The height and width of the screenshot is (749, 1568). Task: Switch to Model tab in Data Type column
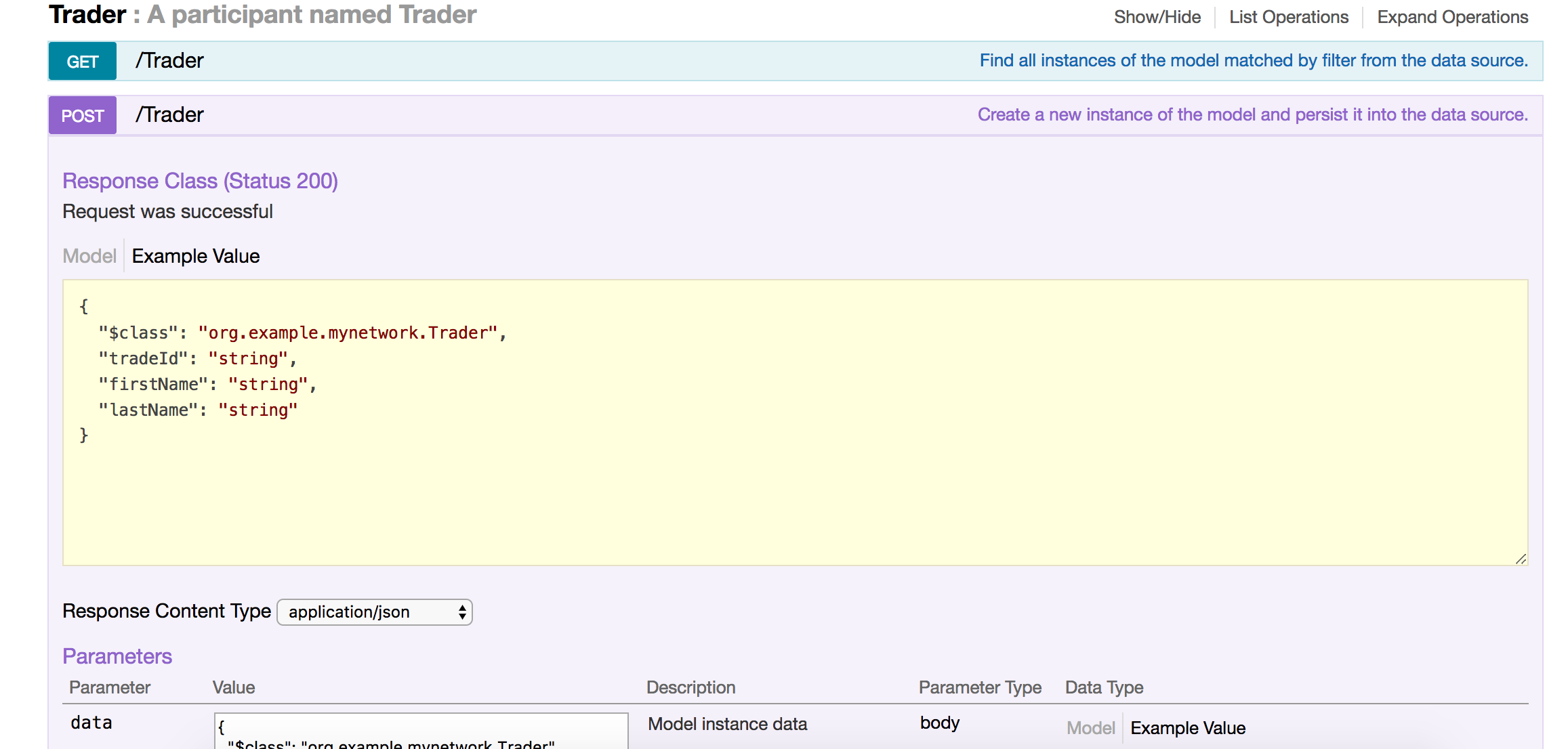pyautogui.click(x=1090, y=728)
